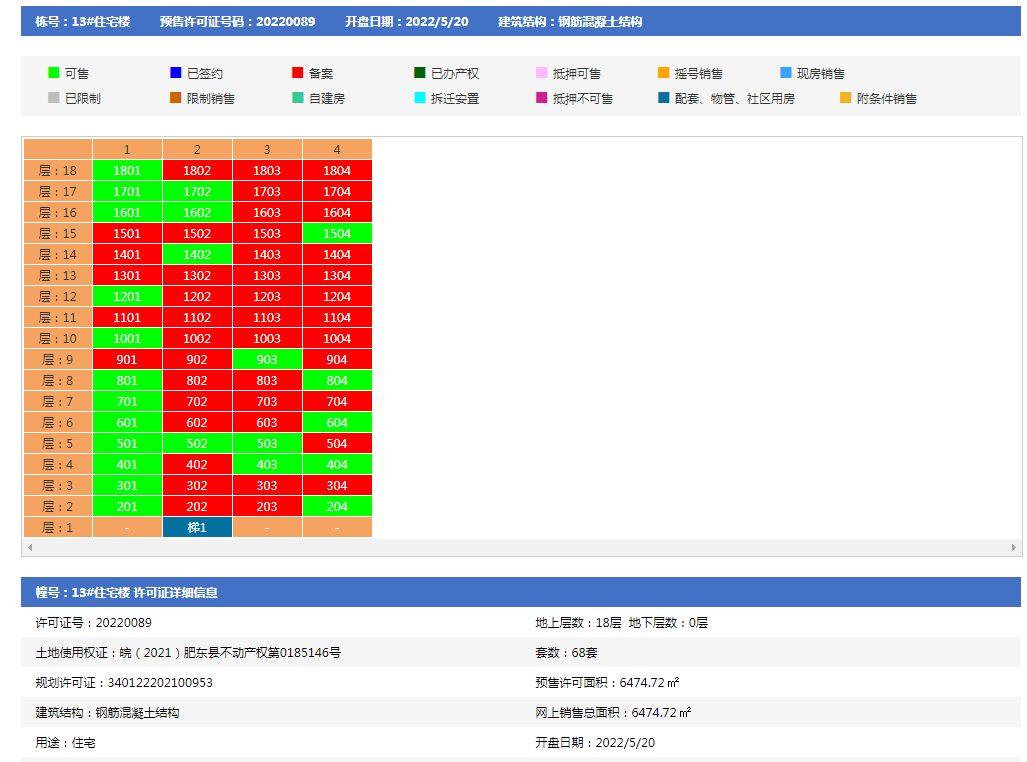Select unit 502 on floor 5
The image size is (1027, 762).
(197, 443)
